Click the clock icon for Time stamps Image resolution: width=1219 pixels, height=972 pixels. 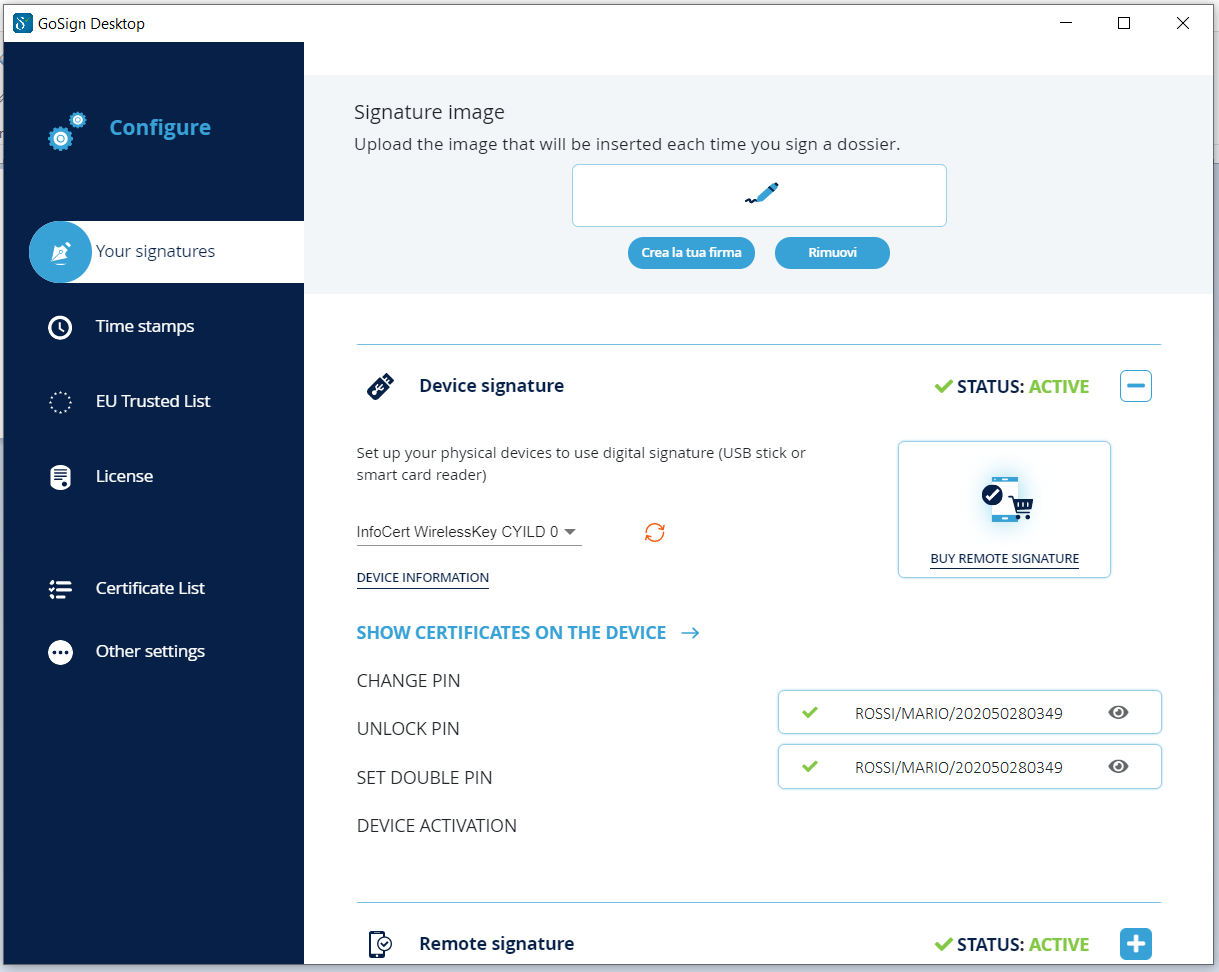click(x=60, y=327)
